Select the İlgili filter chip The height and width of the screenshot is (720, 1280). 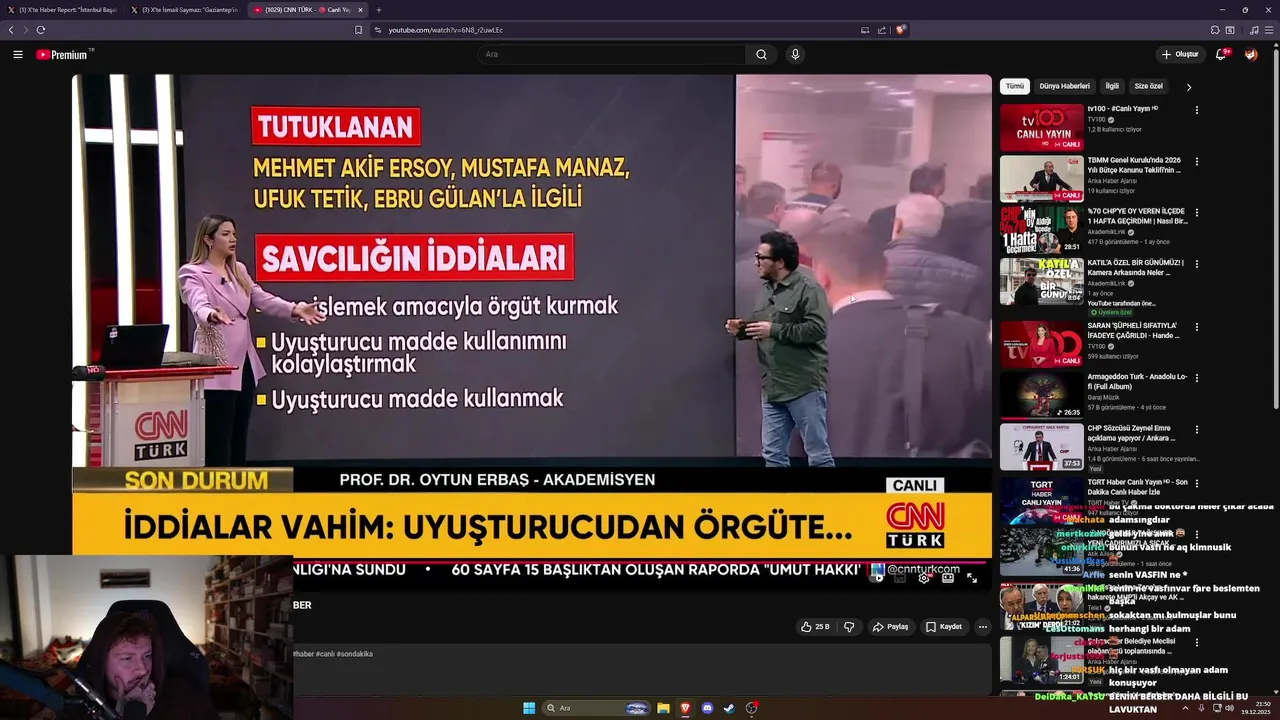1112,86
